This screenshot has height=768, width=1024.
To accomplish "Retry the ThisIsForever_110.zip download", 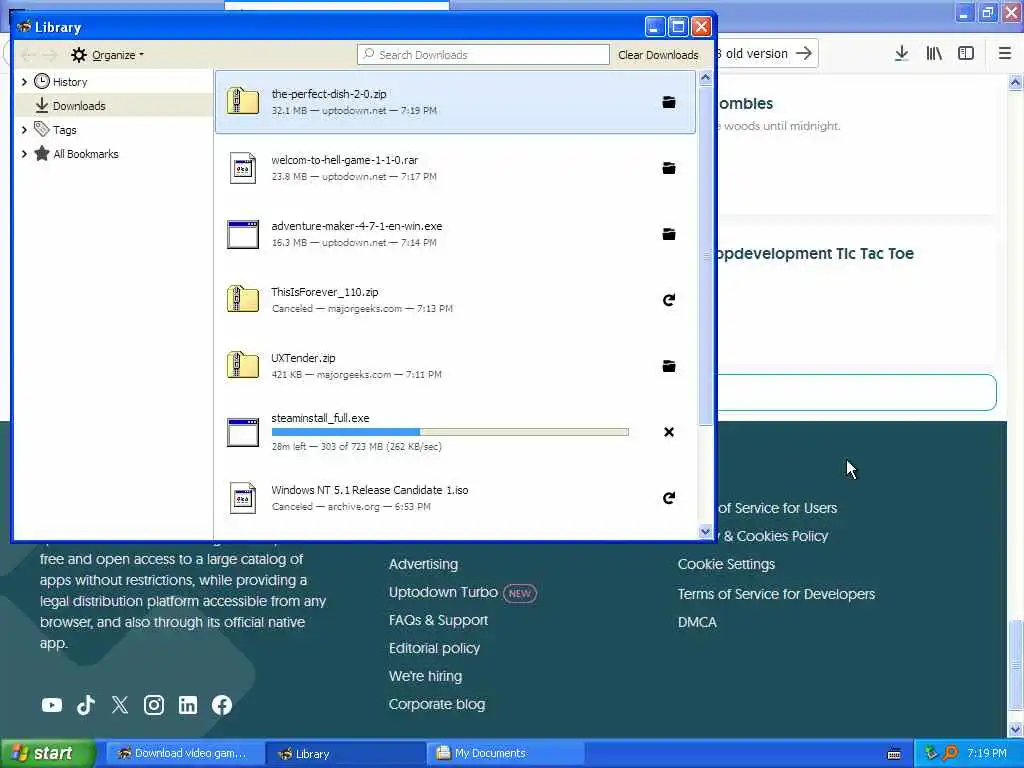I will [x=669, y=300].
